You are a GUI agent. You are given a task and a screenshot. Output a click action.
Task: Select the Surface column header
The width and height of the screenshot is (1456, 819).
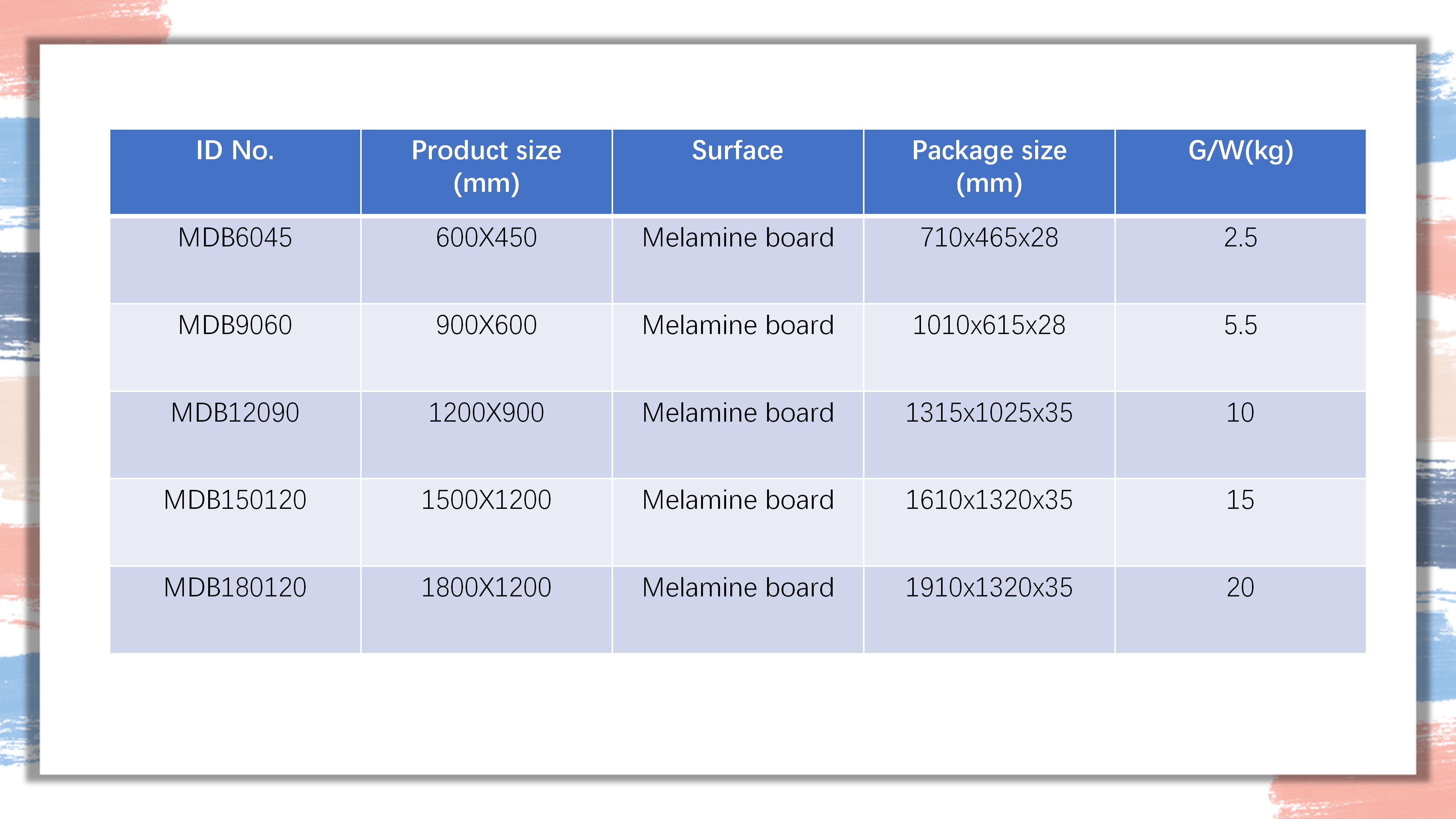pyautogui.click(x=737, y=172)
